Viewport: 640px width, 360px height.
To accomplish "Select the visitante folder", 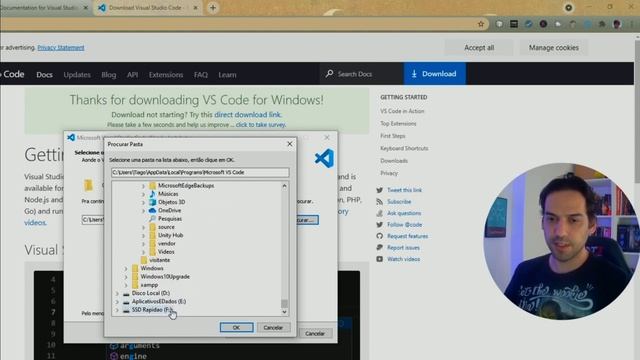I will (160, 260).
